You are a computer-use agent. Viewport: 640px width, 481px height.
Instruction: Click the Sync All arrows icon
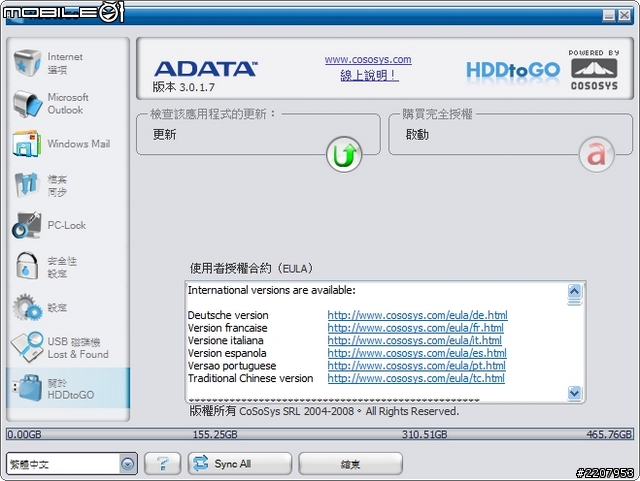pos(200,463)
